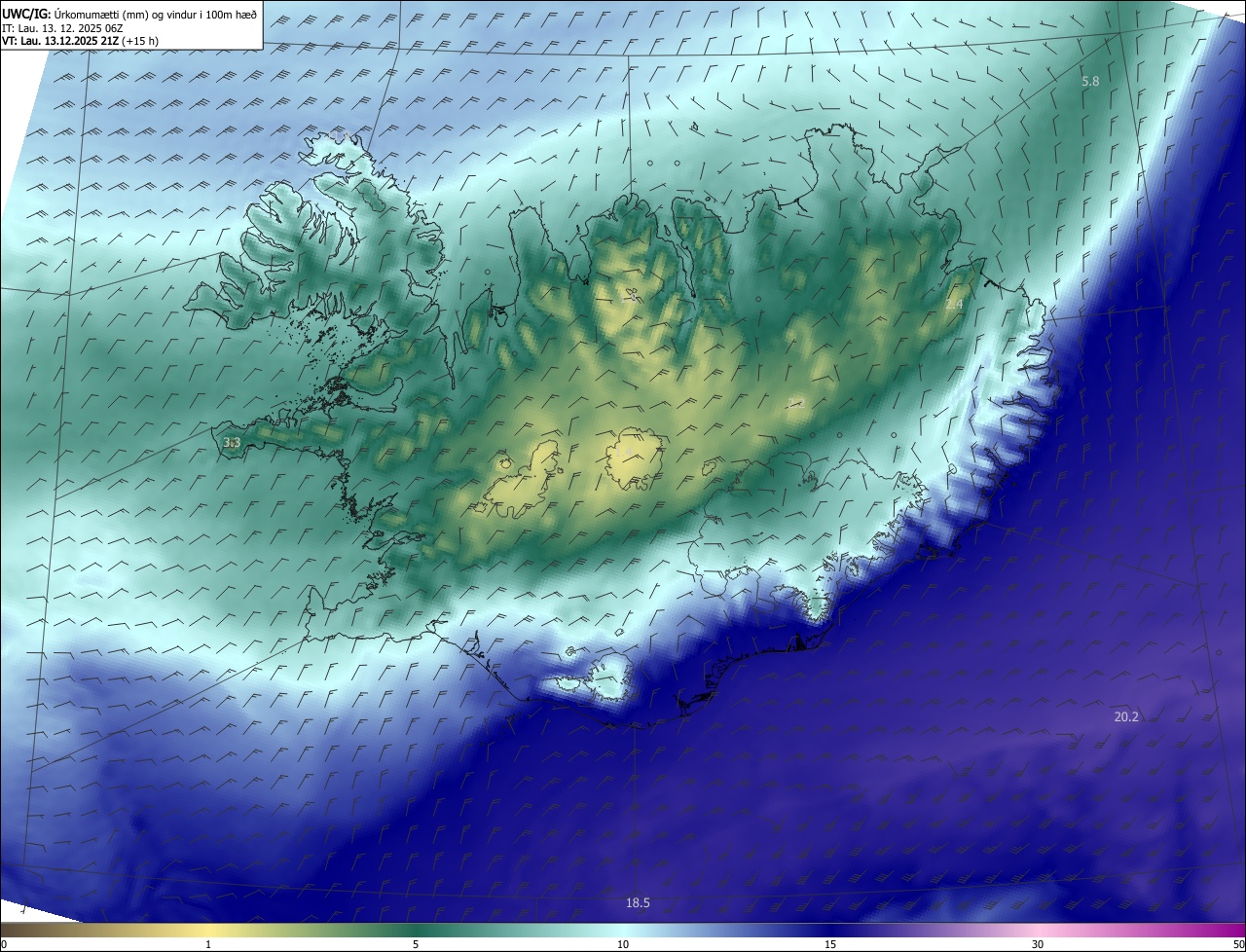Screen dimensions: 1246x952
Task: Click the 15 tick on the color scale
Action: click(x=830, y=944)
